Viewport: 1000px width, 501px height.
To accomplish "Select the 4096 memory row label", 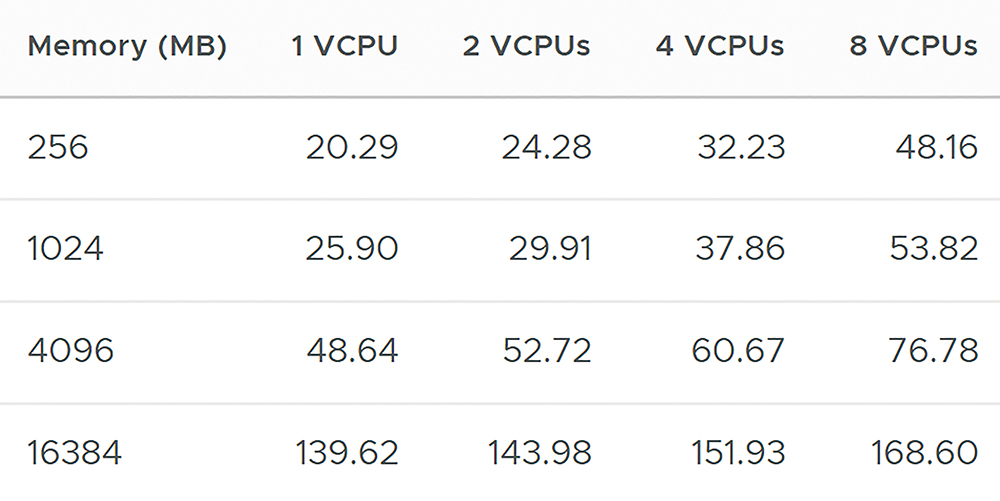I will [70, 351].
